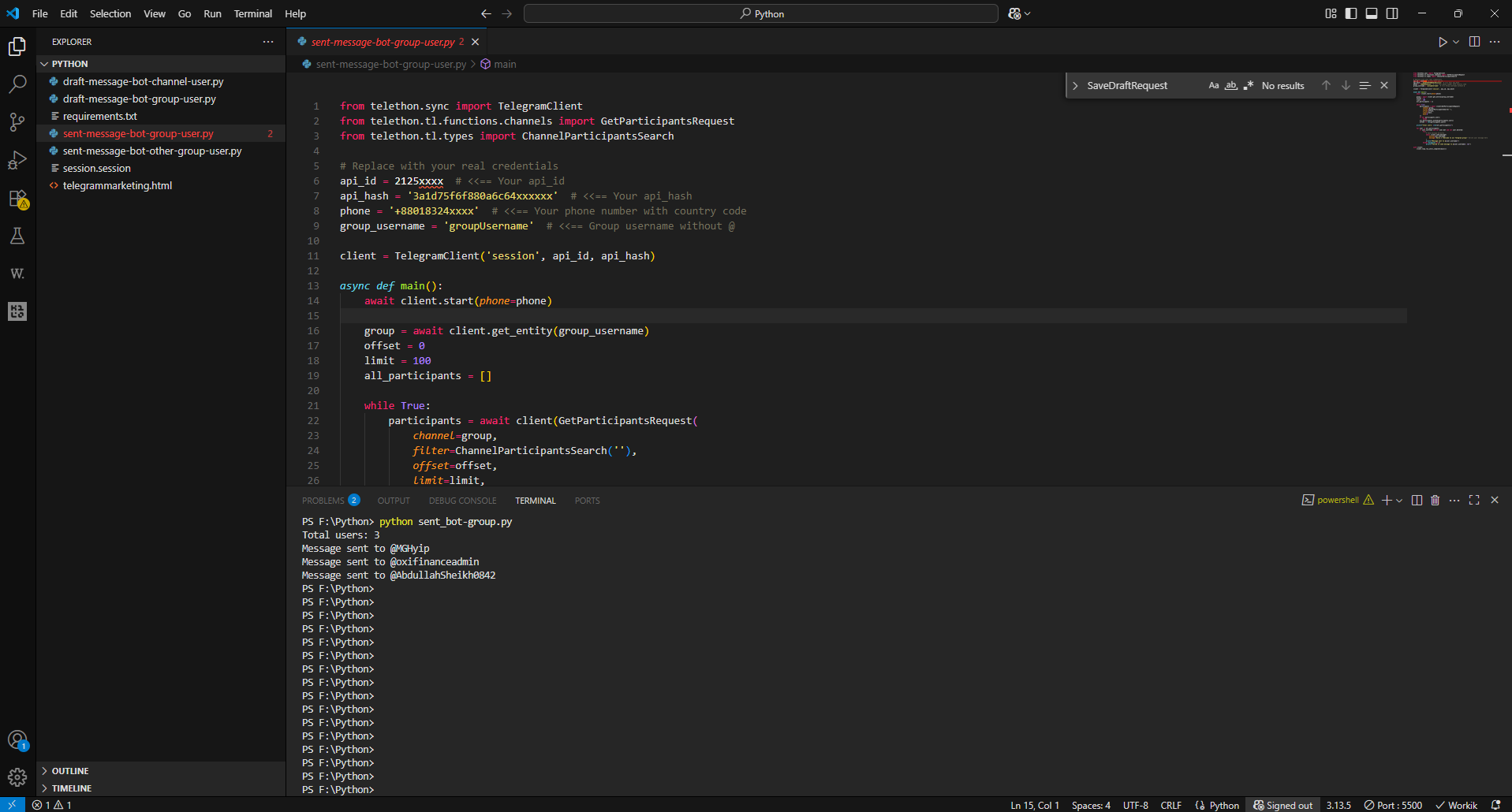The image size is (1512, 812).
Task: Open editor More Actions ellipsis
Action: click(1495, 42)
